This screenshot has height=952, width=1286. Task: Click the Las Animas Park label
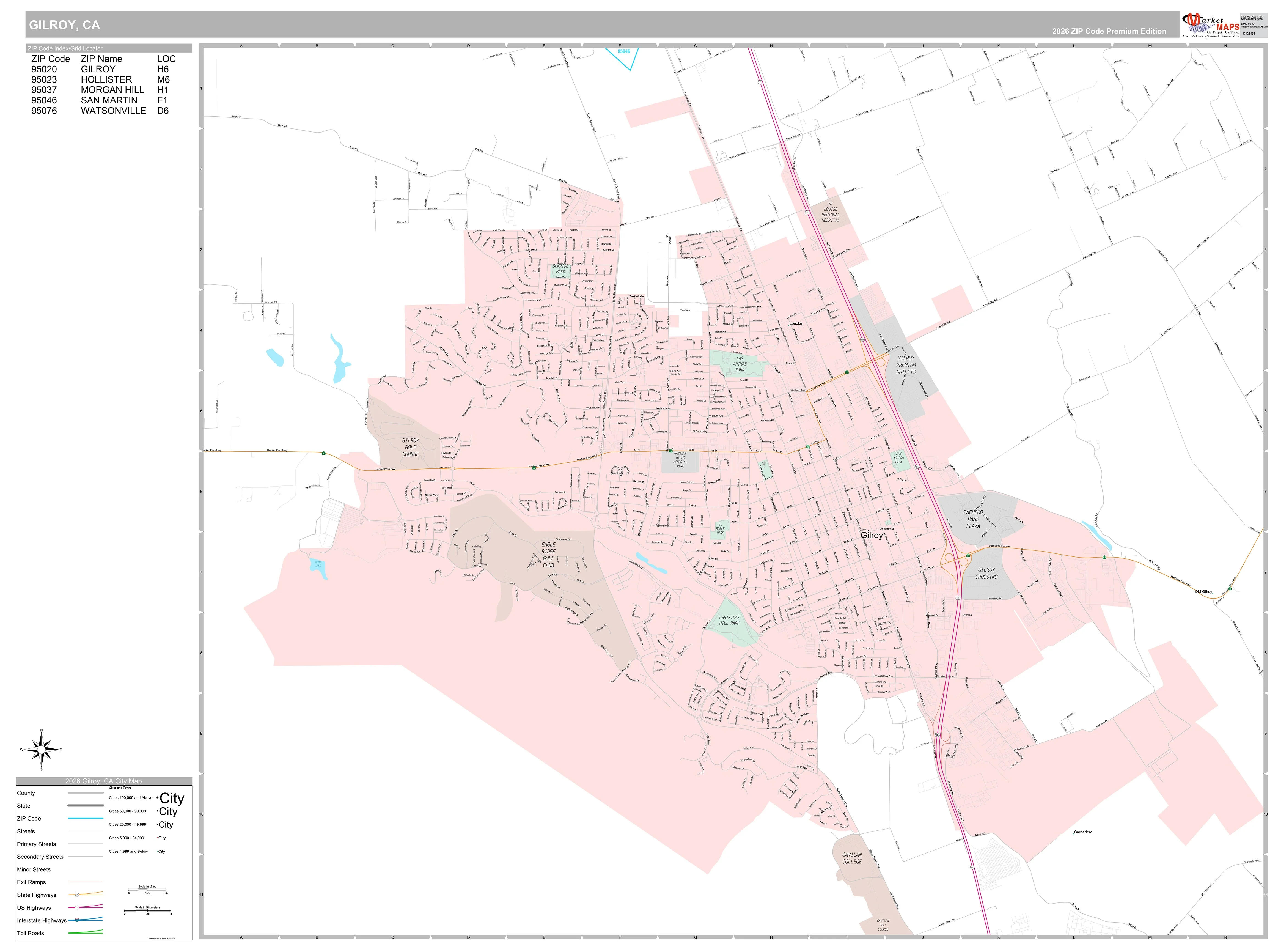(740, 364)
